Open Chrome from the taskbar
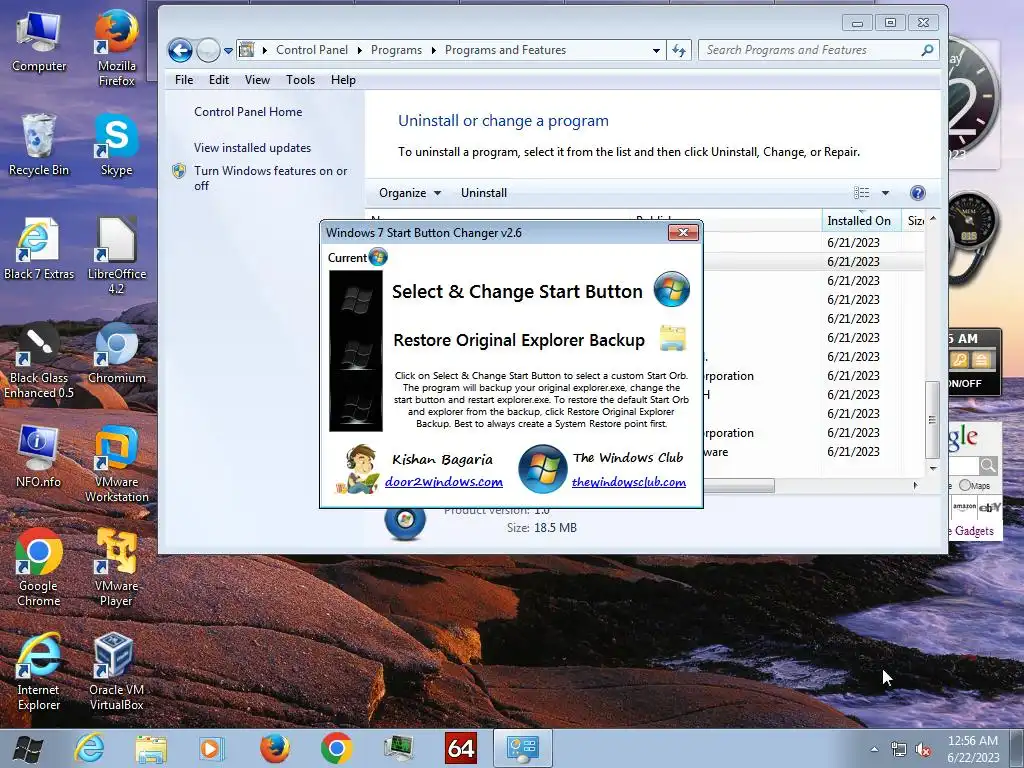 [336, 748]
